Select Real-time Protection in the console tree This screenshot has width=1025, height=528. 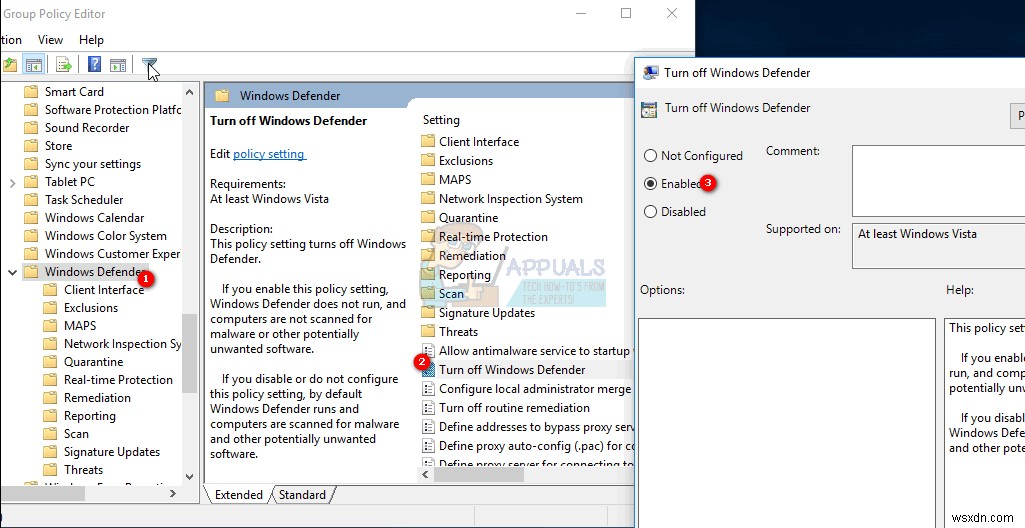(118, 380)
